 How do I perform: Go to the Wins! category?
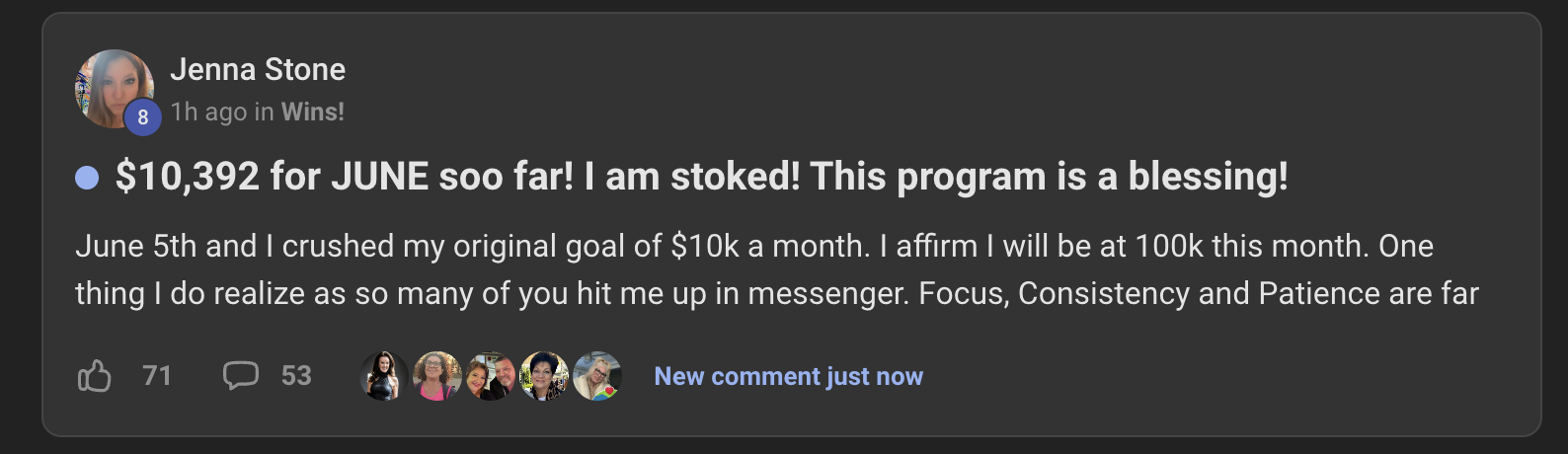313,112
